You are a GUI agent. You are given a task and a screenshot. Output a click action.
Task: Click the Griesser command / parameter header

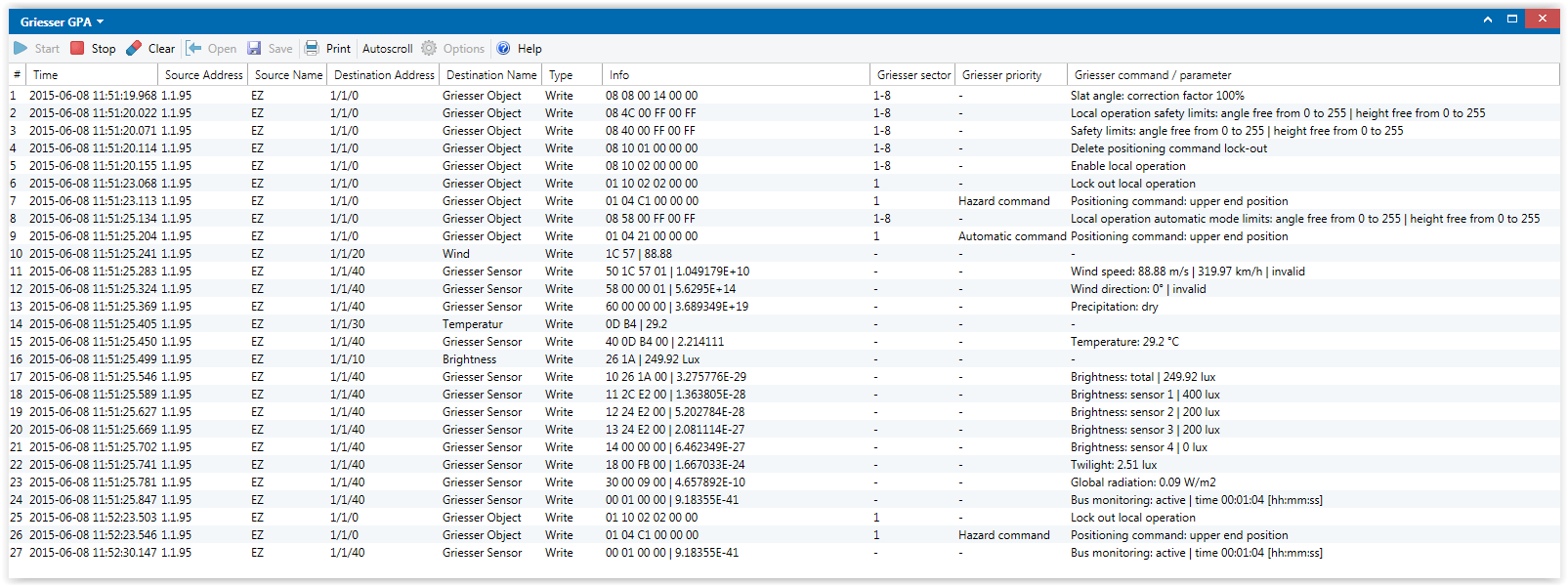click(1314, 75)
